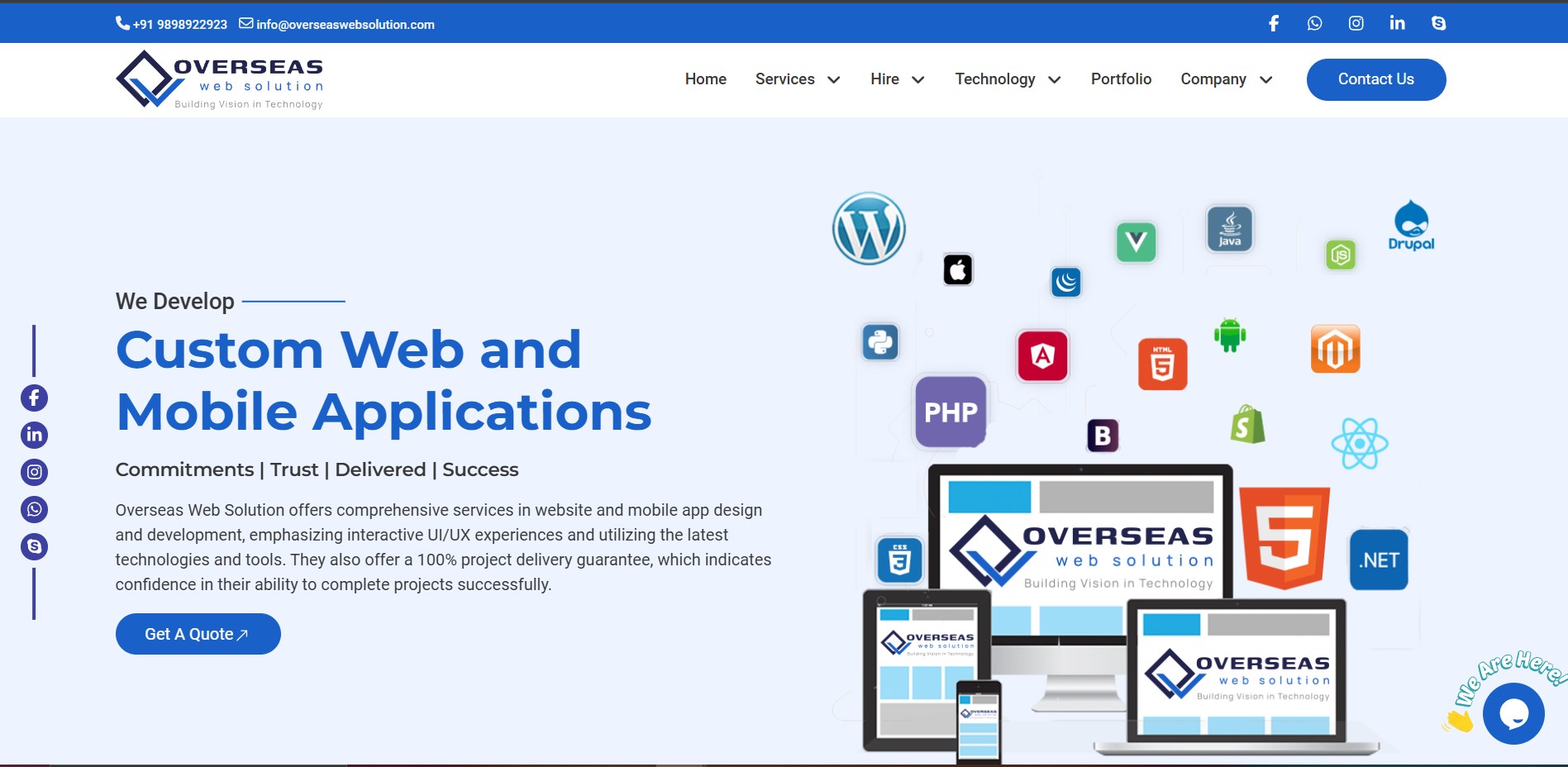This screenshot has height=767, width=1568.
Task: Click the Bootstrap B icon
Action: (1103, 436)
